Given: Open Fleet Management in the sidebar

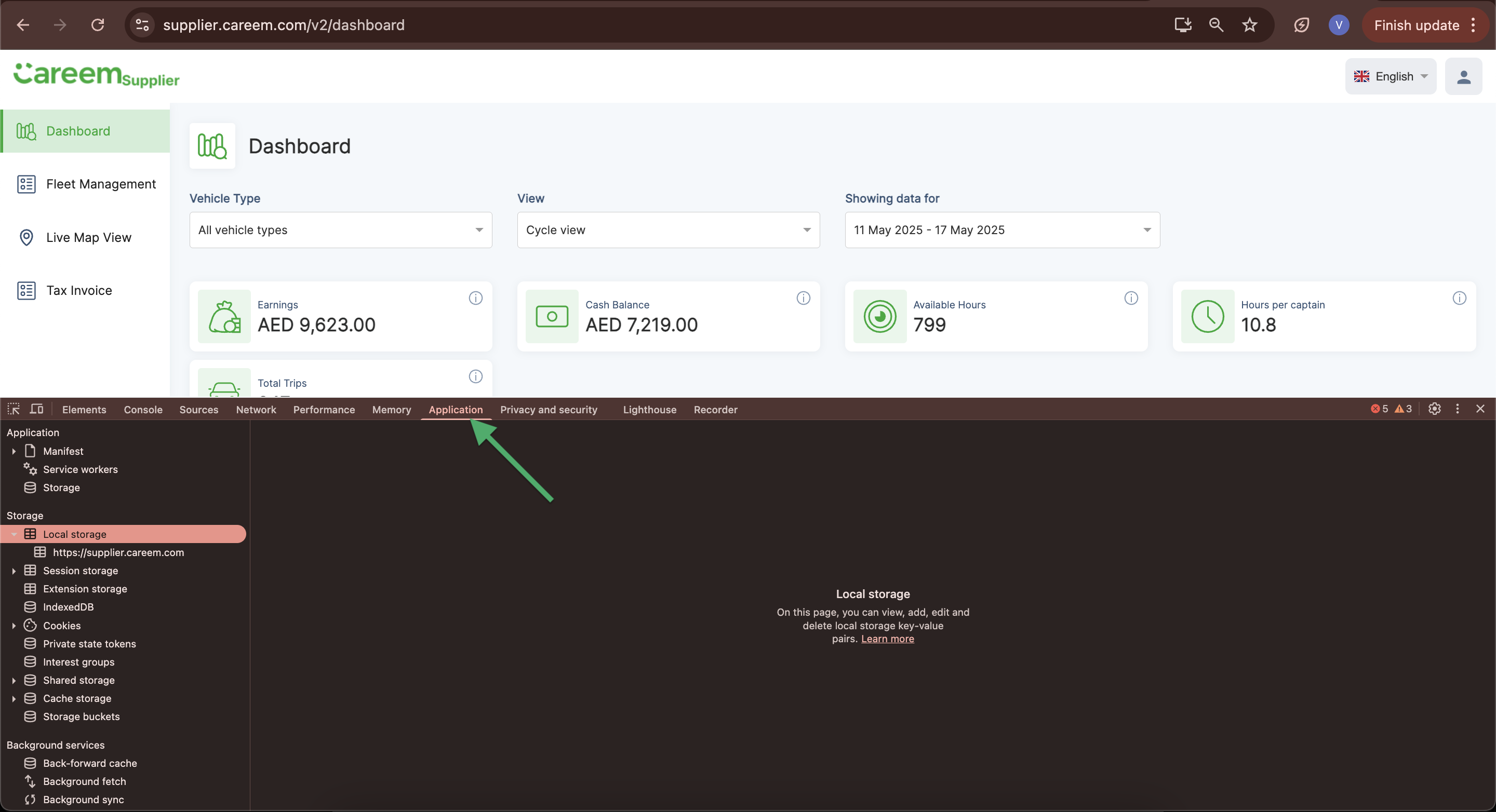Looking at the screenshot, I should (x=85, y=184).
